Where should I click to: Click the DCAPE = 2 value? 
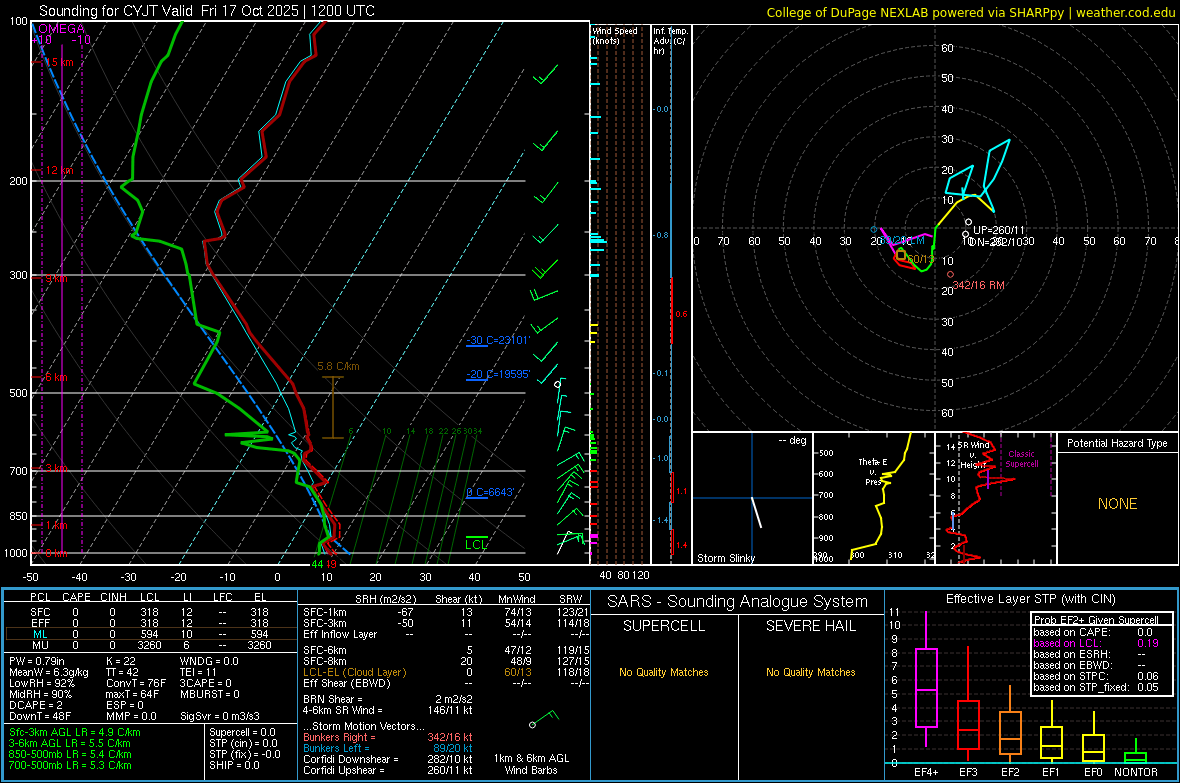coord(36,705)
